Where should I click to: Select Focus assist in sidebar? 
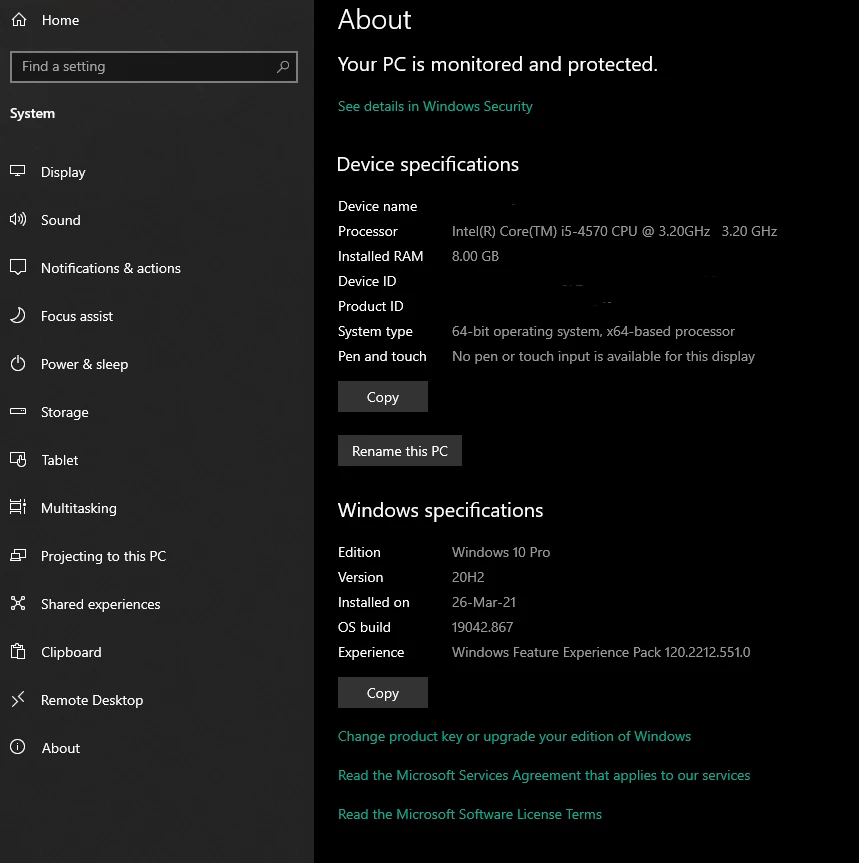point(76,316)
